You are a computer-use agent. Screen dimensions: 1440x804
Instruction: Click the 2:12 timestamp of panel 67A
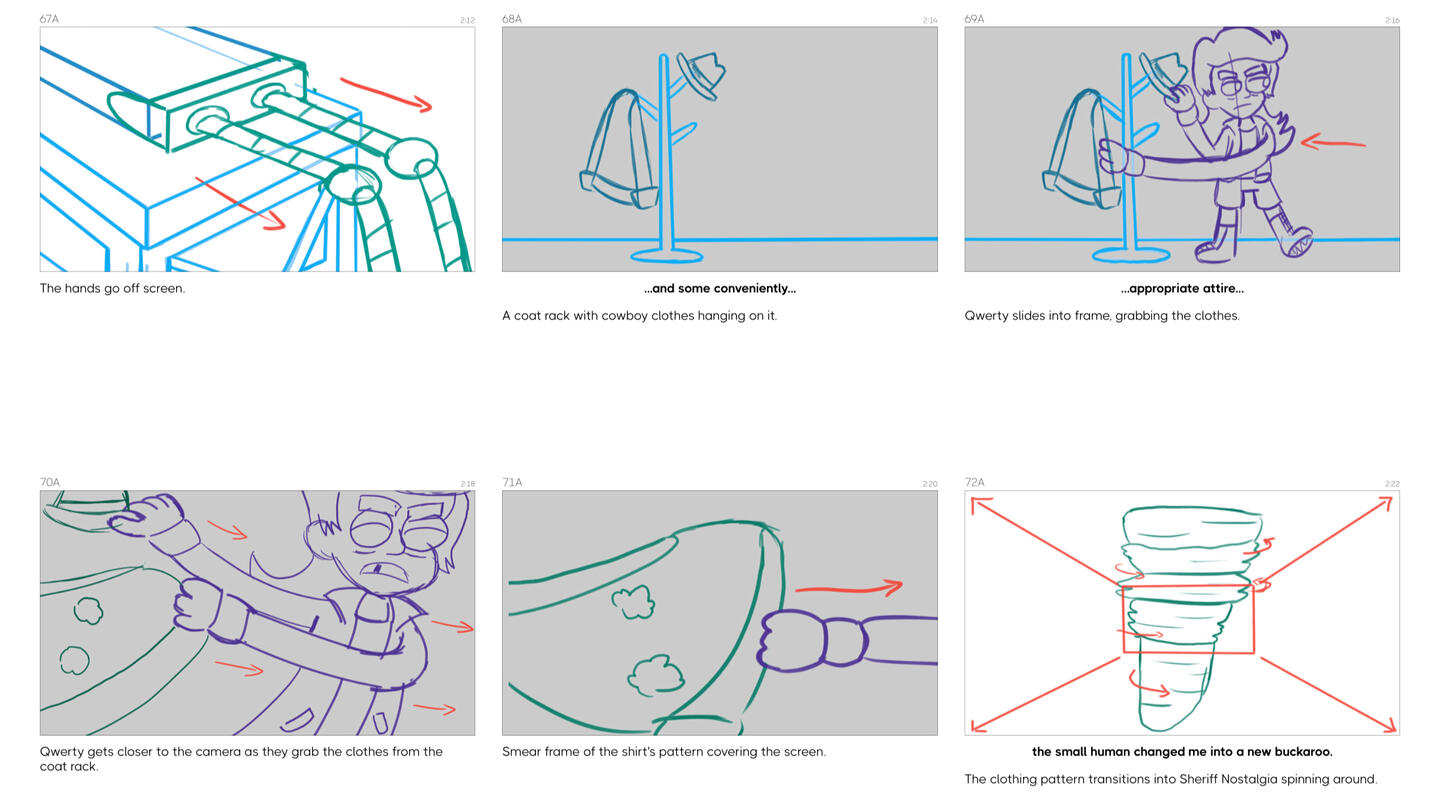(467, 20)
